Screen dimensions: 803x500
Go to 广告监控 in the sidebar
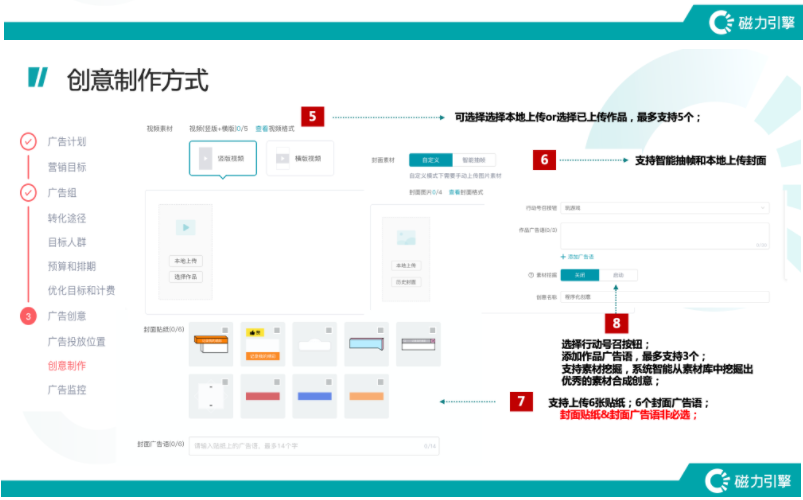67,390
